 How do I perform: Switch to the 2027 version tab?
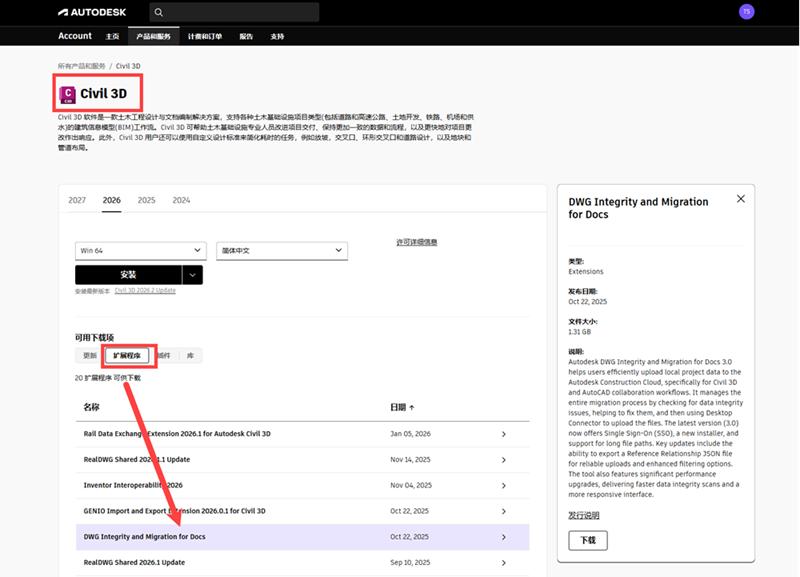[x=77, y=200]
